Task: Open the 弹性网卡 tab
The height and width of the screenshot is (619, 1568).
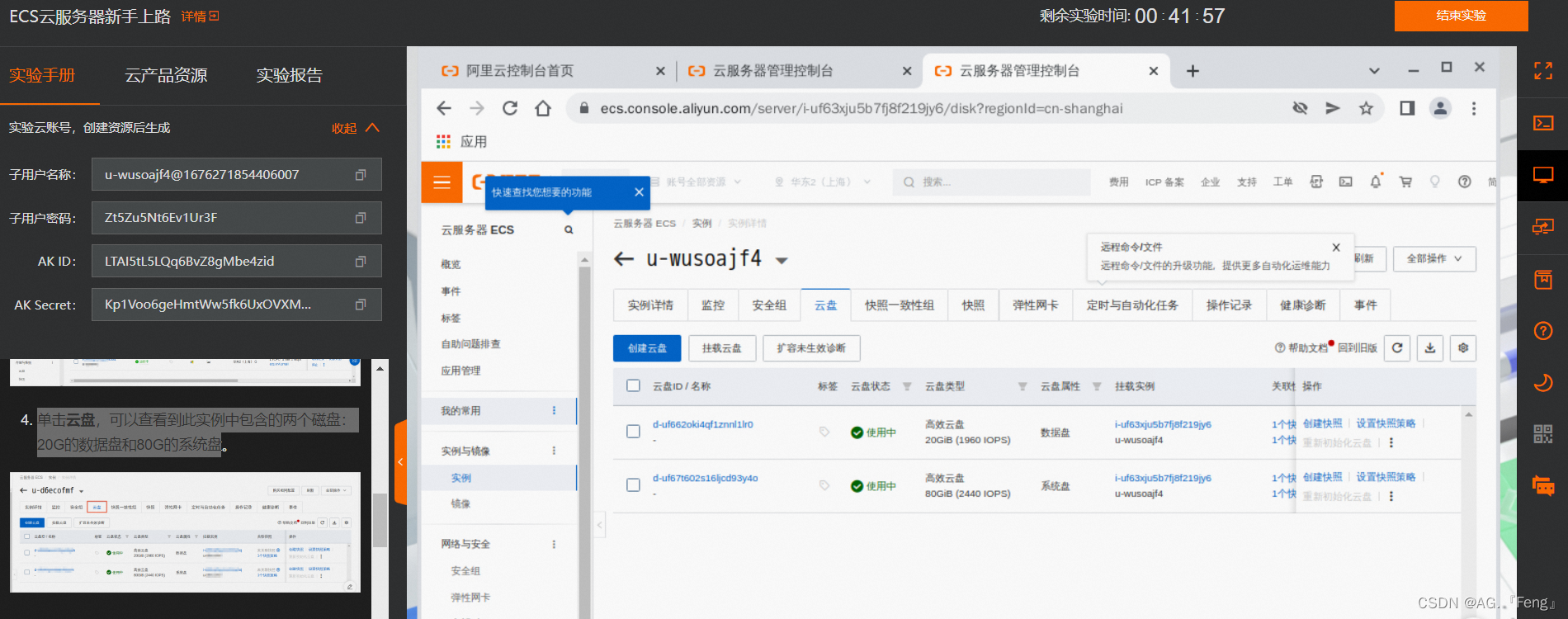Action: 1036,305
